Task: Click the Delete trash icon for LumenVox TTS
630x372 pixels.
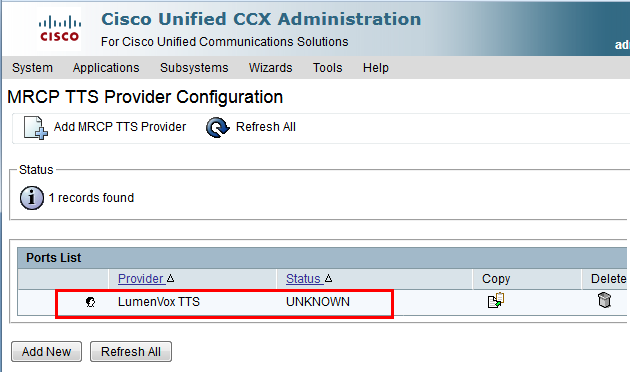Action: 604,300
